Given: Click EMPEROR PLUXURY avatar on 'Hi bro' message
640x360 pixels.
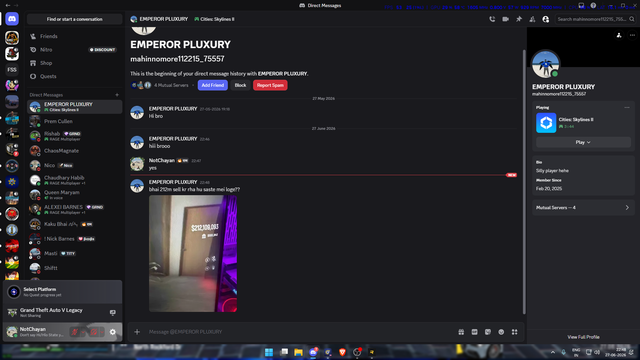Looking at the screenshot, I should click(x=137, y=112).
